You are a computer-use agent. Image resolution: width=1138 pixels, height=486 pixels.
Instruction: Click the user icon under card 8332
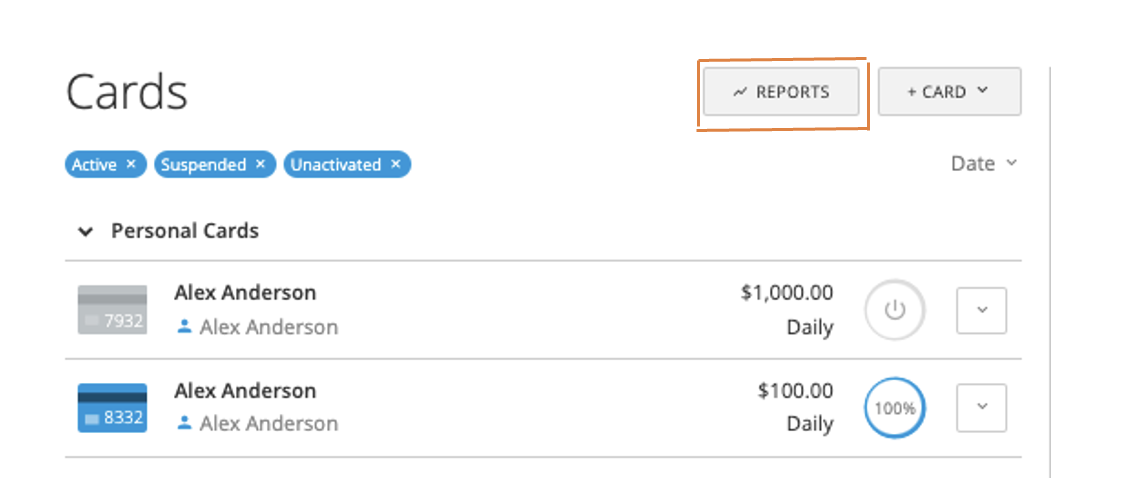click(x=184, y=423)
